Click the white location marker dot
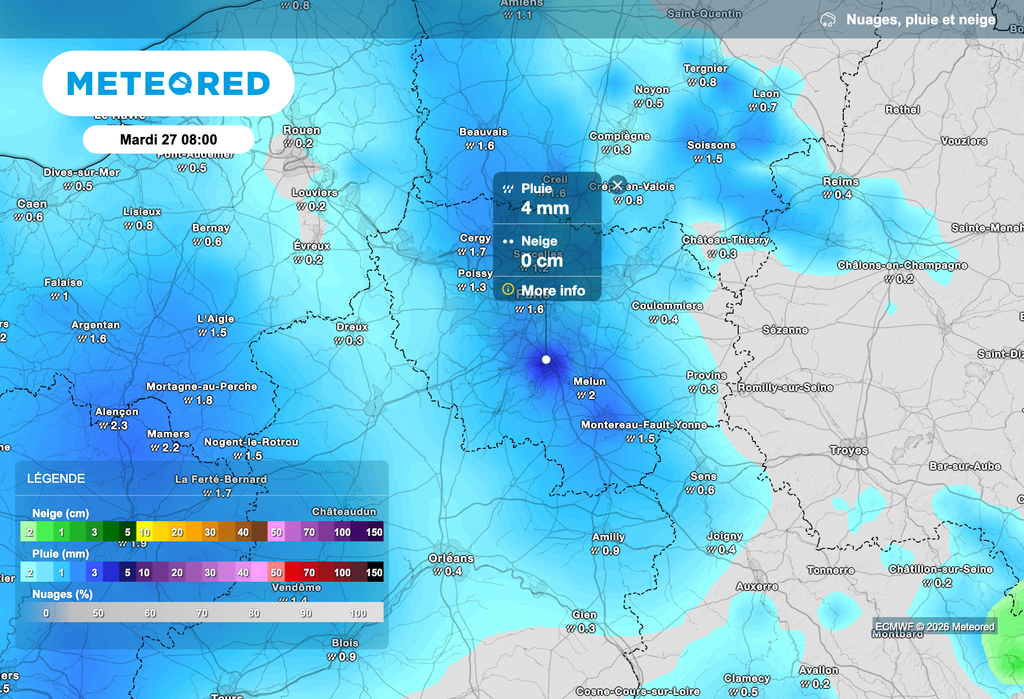 (546, 359)
